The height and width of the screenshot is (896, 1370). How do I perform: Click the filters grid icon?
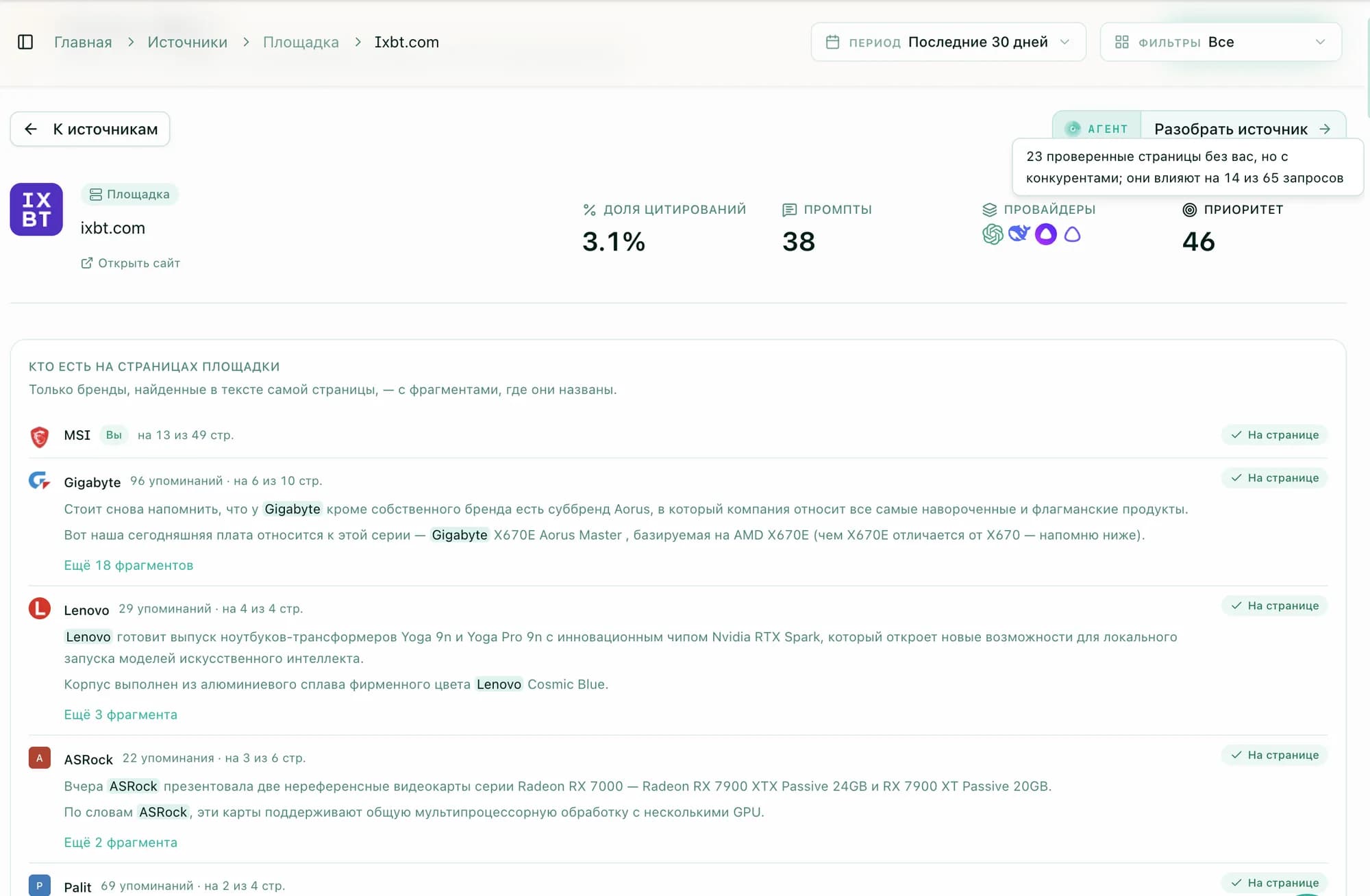1122,42
